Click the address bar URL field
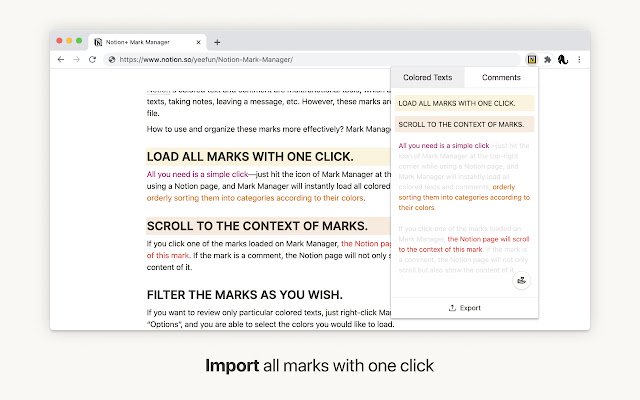This screenshot has height=400, width=640. (x=312, y=60)
